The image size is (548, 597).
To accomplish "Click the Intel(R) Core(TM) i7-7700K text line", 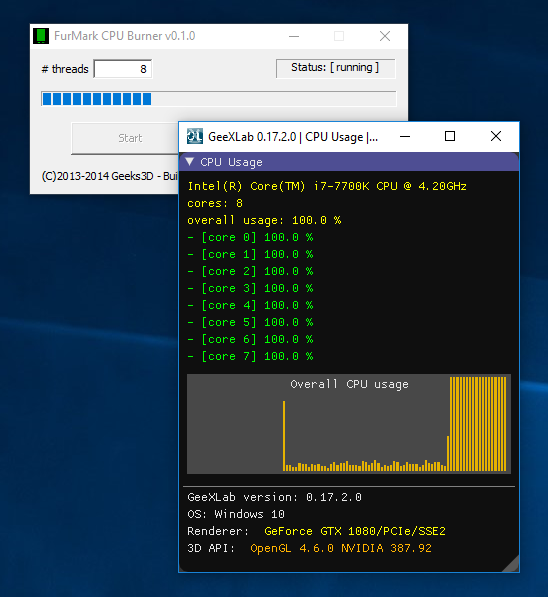I will pos(327,186).
